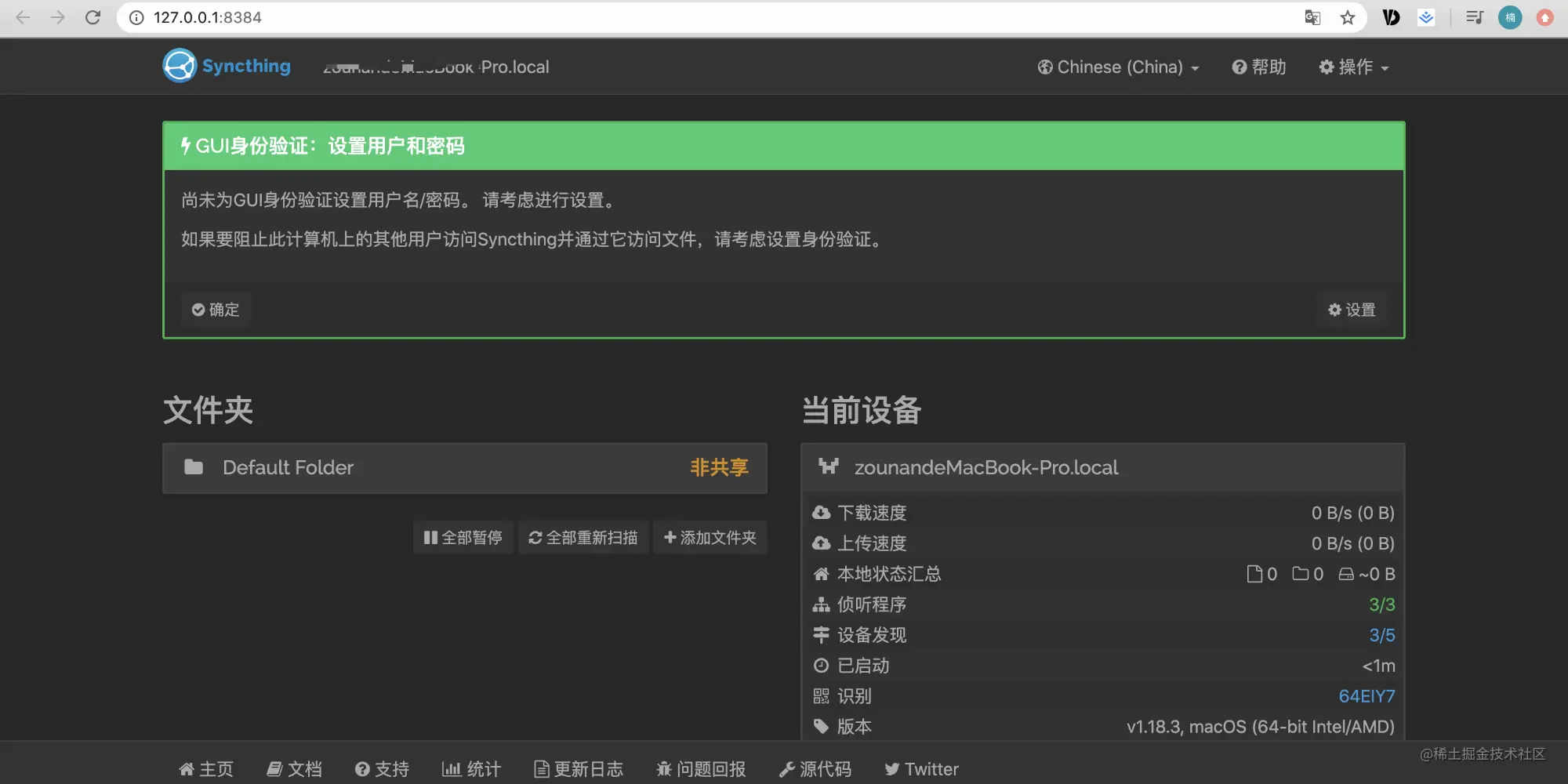The image size is (1568, 784).
Task: Click the red update icon
Action: coord(1544,17)
